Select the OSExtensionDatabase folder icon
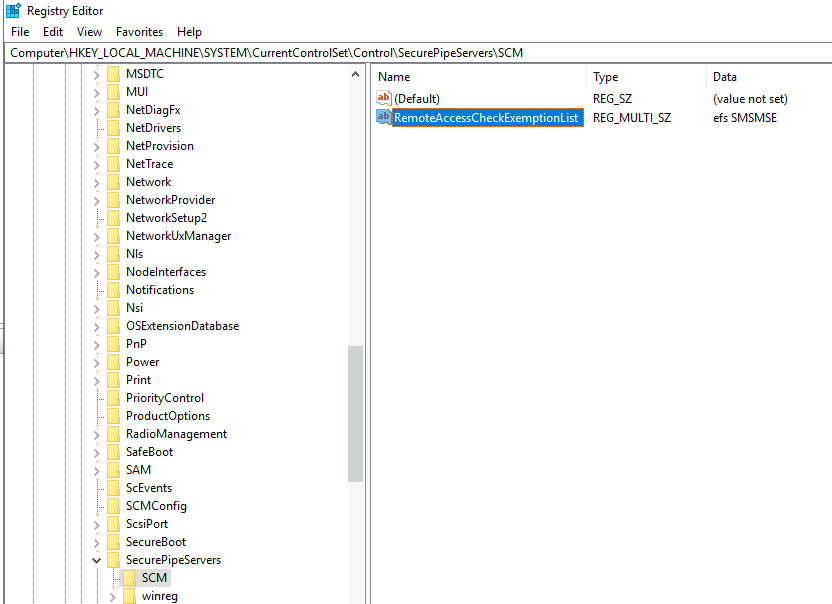 (x=113, y=326)
